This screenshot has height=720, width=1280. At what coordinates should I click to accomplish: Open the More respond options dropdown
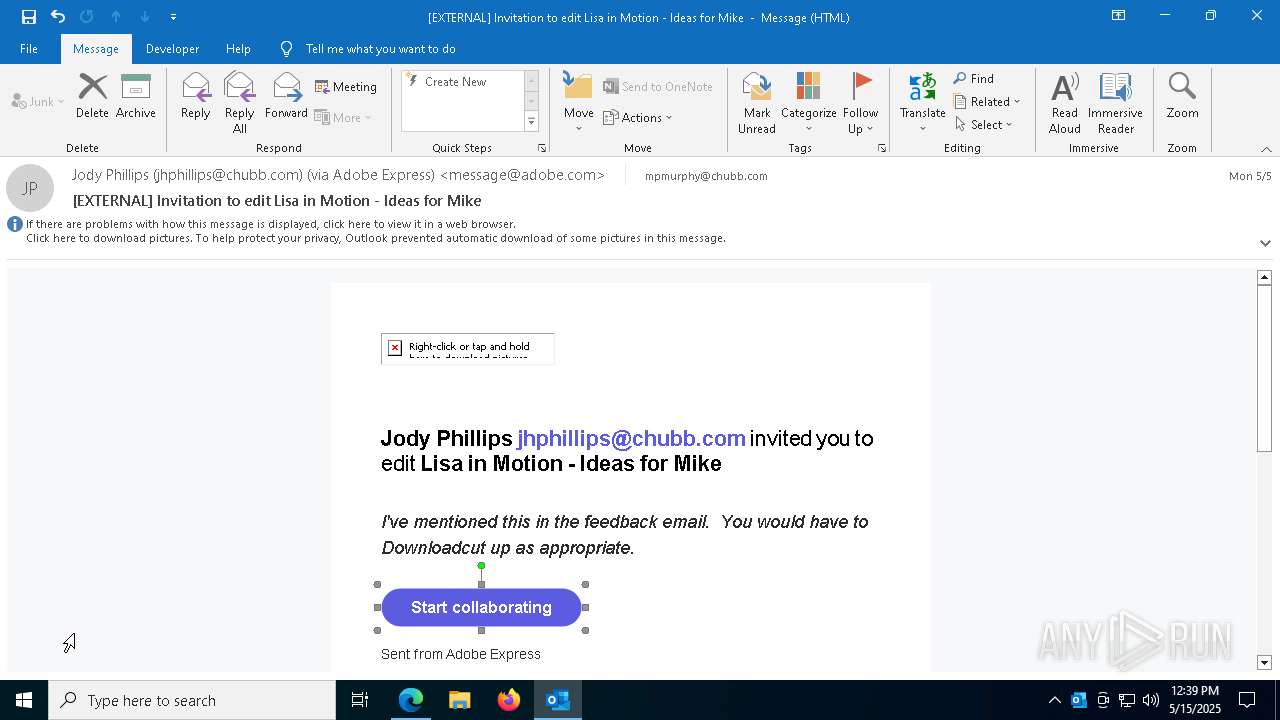[343, 117]
